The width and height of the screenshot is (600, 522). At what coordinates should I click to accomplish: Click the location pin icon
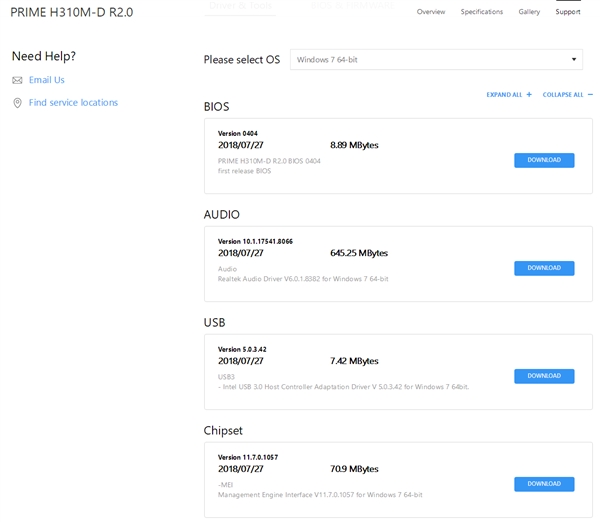tap(17, 103)
